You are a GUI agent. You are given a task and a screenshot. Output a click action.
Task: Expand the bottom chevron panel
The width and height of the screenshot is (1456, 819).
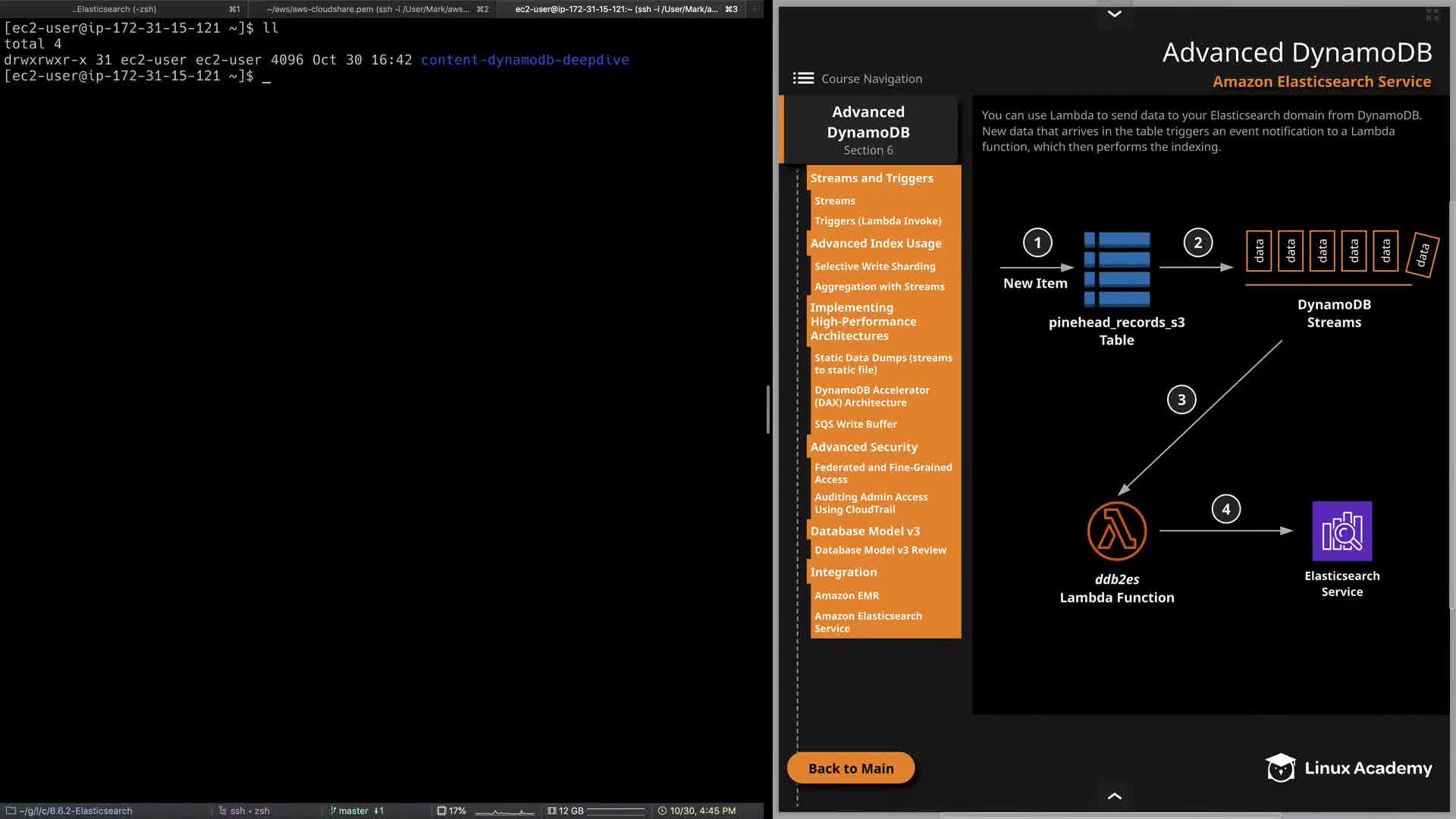click(x=1114, y=795)
